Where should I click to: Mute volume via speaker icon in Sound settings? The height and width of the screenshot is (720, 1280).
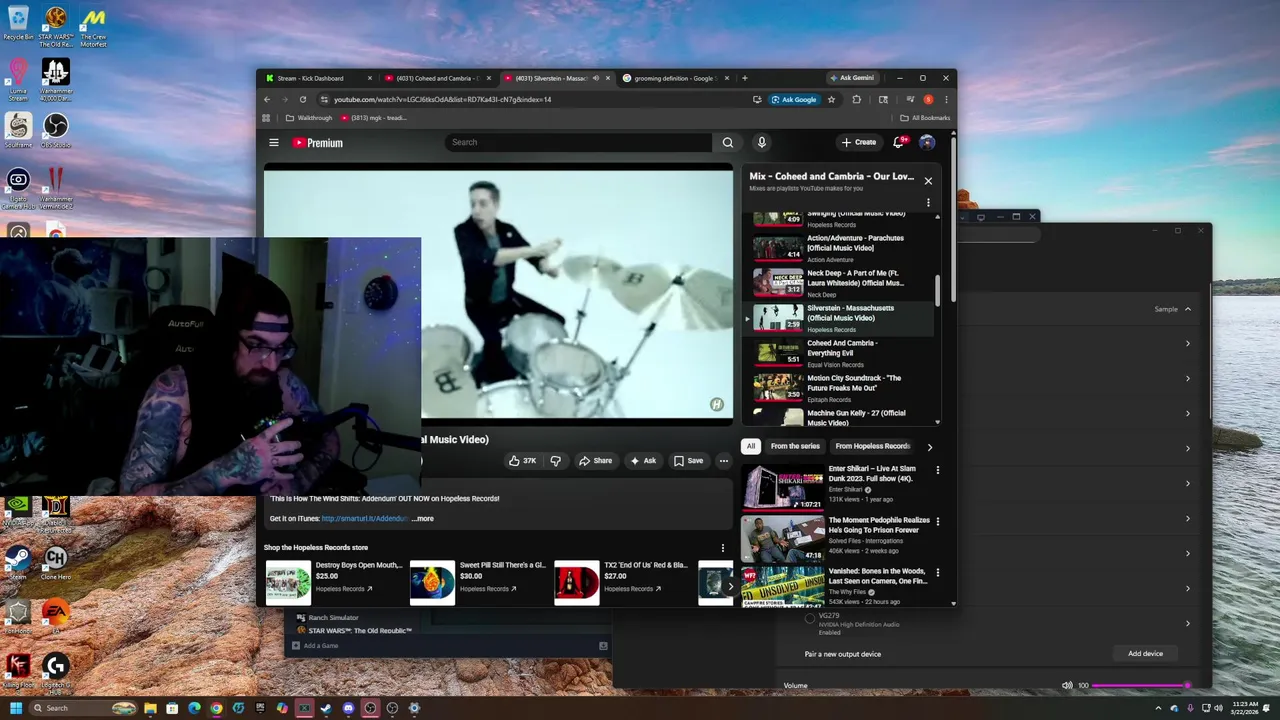point(1067,685)
